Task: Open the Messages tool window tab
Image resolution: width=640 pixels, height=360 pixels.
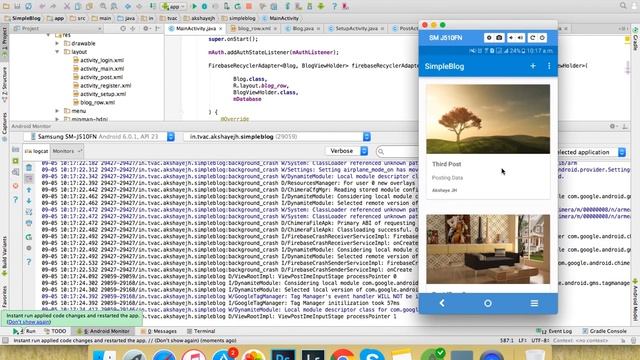Action: 159,331
